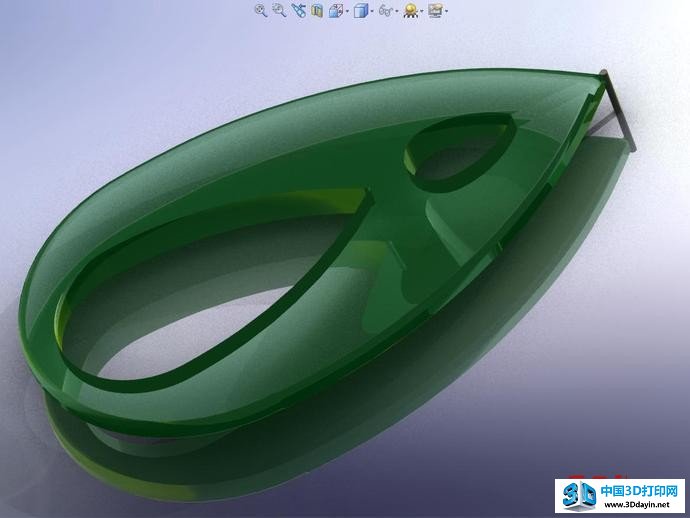Click the Zoom to Fit icon

pos(261,10)
